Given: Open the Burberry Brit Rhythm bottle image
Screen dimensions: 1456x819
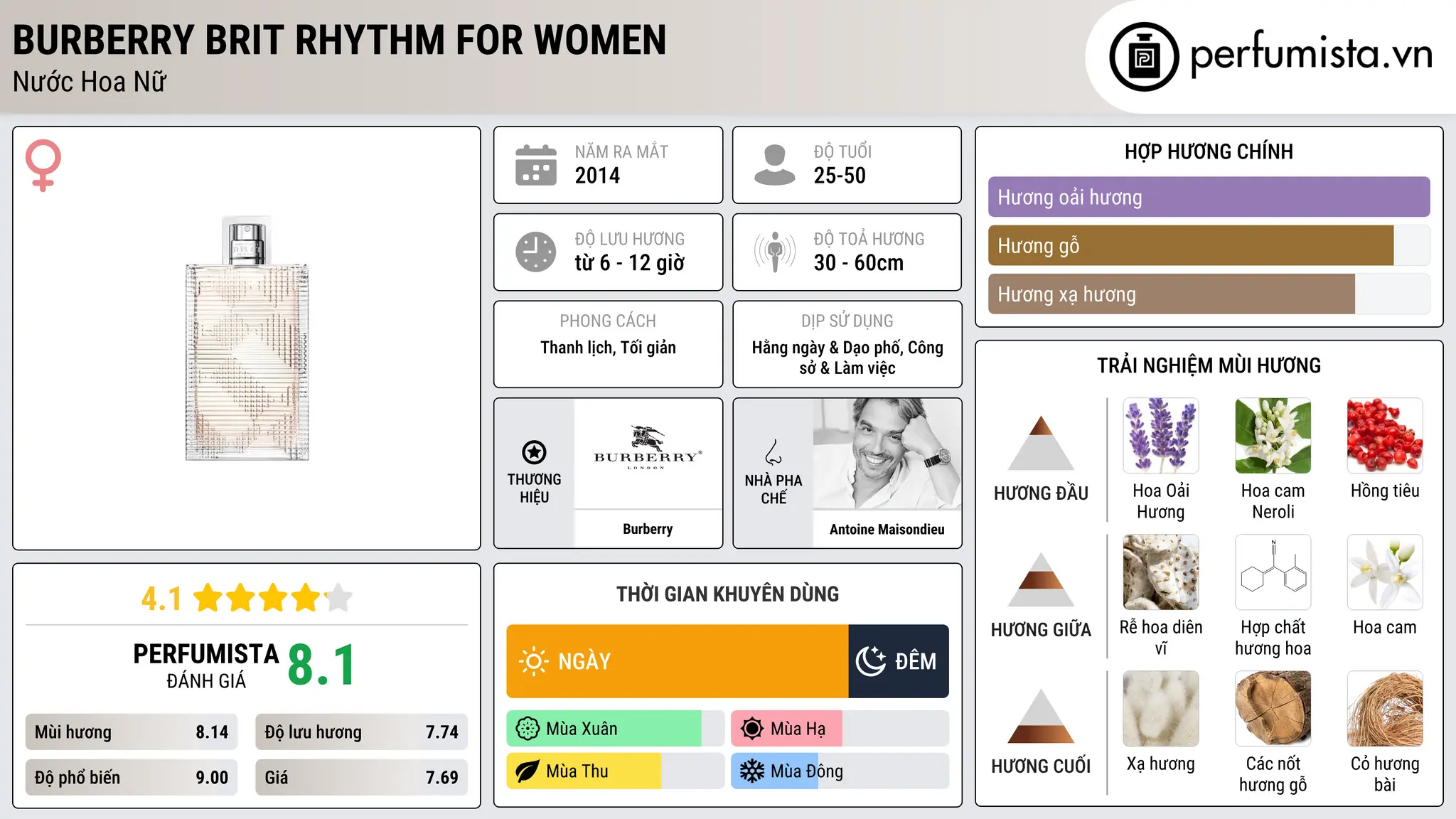Looking at the screenshot, I should click(x=247, y=339).
